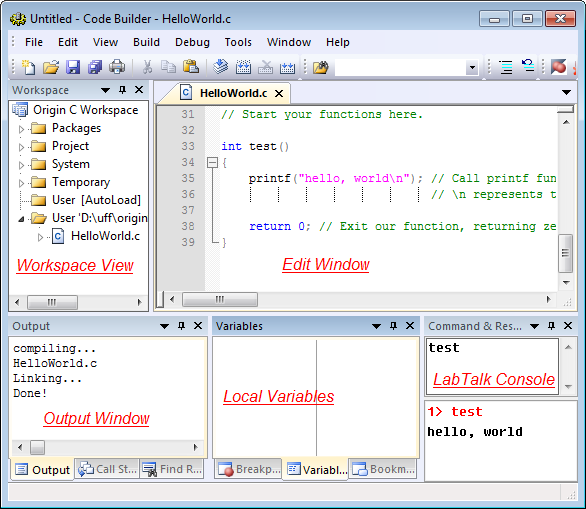Select the Variables bottom tab
The image size is (586, 509).
click(x=316, y=469)
